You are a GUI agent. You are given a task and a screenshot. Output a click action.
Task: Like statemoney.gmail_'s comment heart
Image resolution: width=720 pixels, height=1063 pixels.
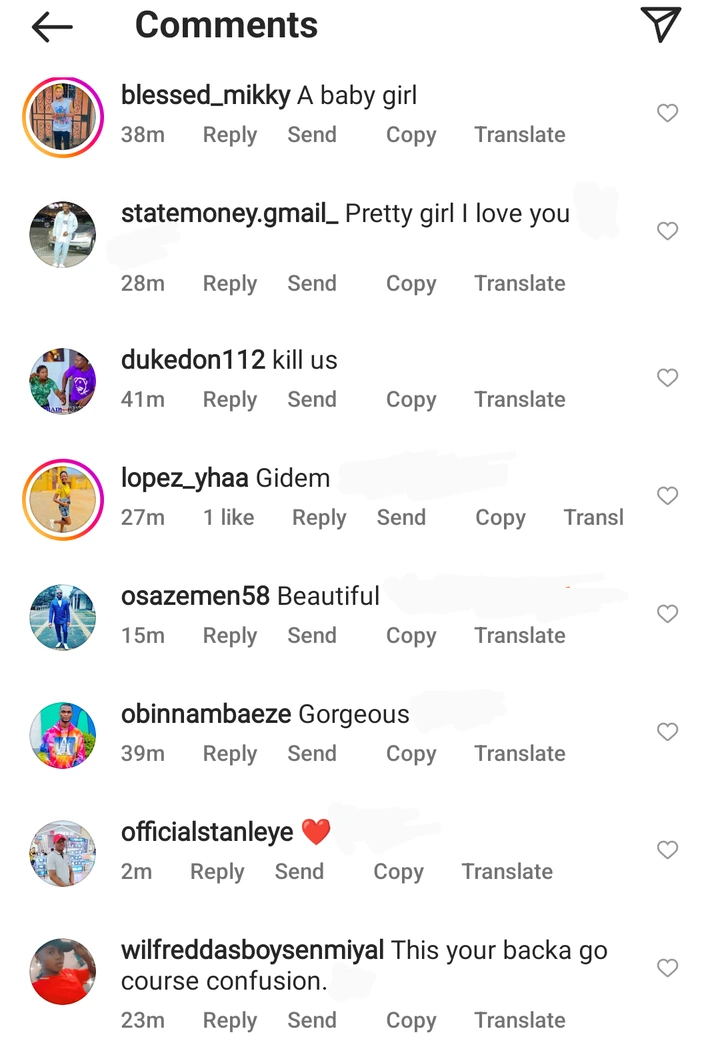[x=667, y=231]
